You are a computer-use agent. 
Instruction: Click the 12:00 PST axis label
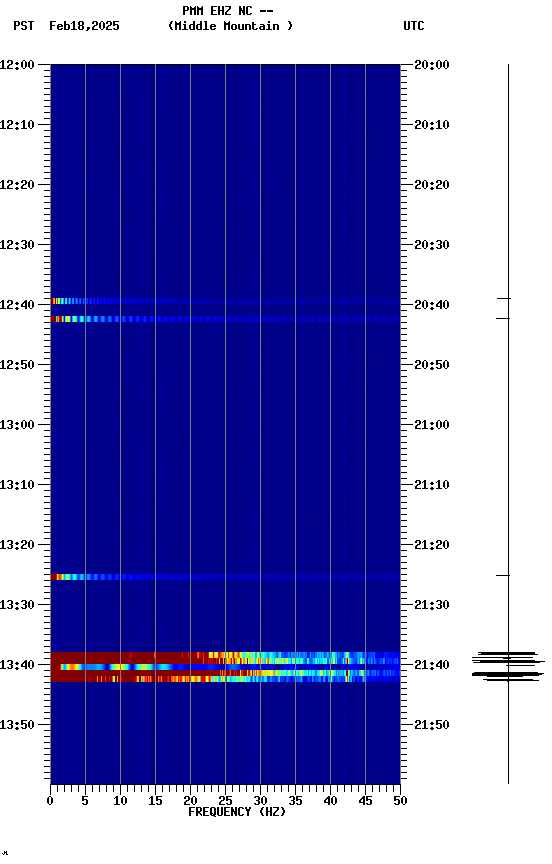(x=17, y=65)
